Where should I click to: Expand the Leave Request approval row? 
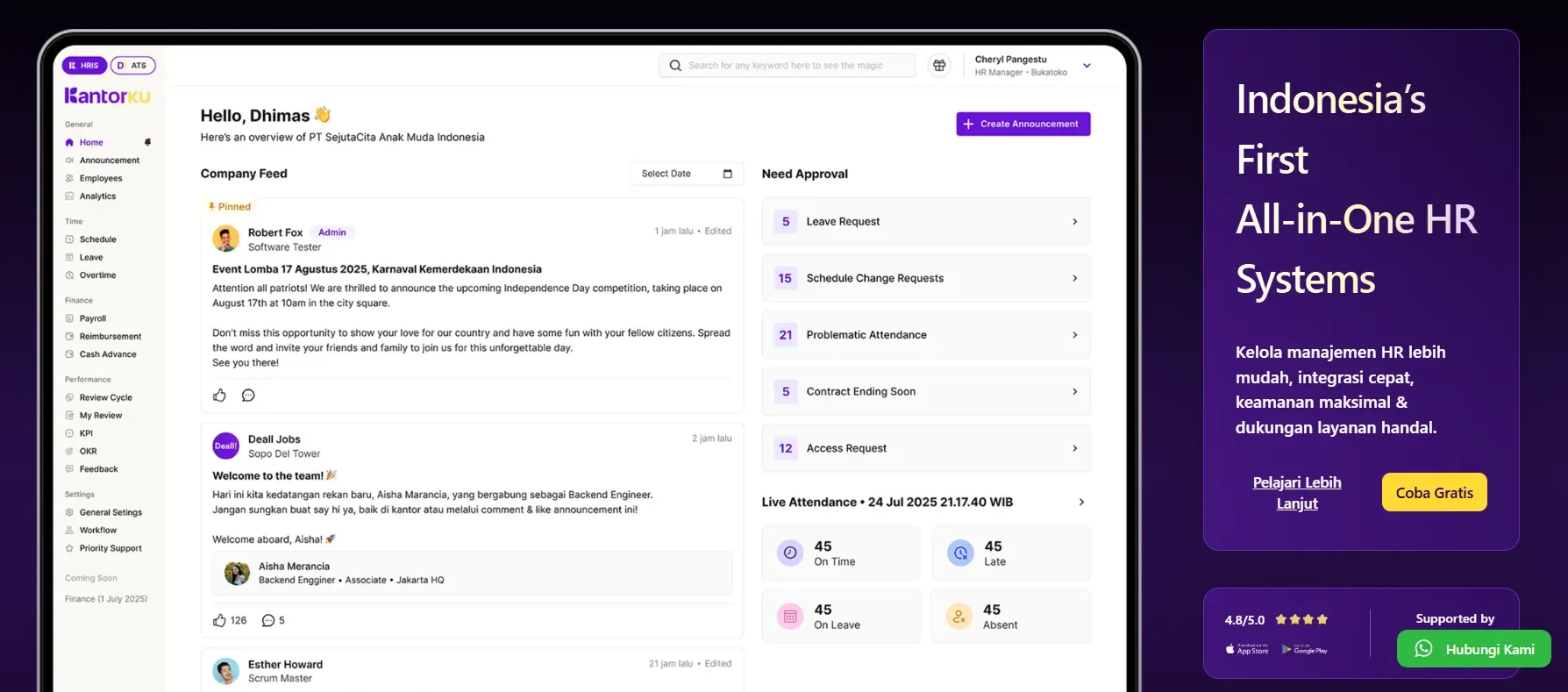point(1074,222)
